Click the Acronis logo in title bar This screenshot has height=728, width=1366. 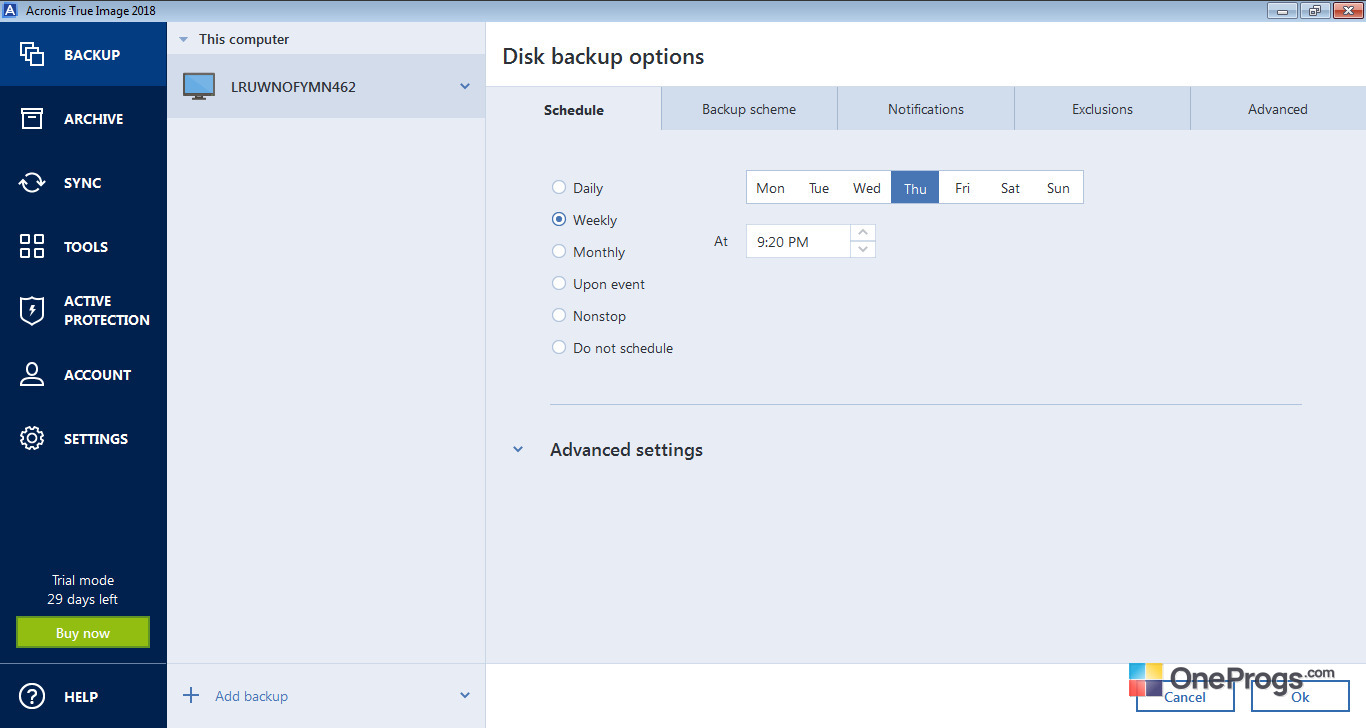point(12,10)
